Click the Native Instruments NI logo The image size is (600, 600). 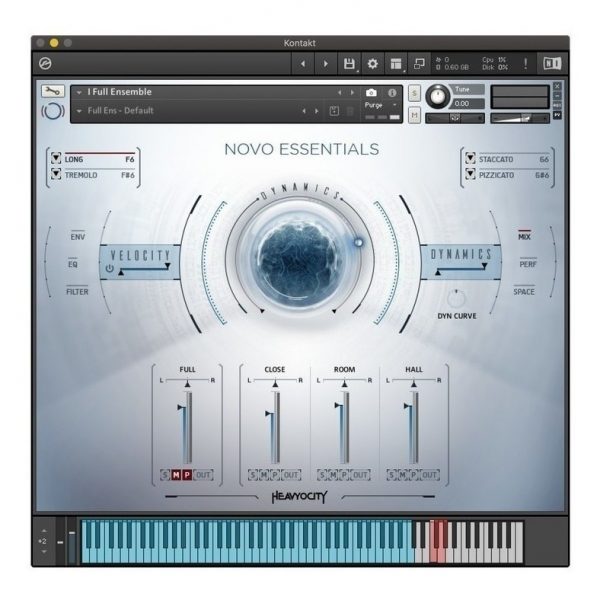tap(552, 64)
